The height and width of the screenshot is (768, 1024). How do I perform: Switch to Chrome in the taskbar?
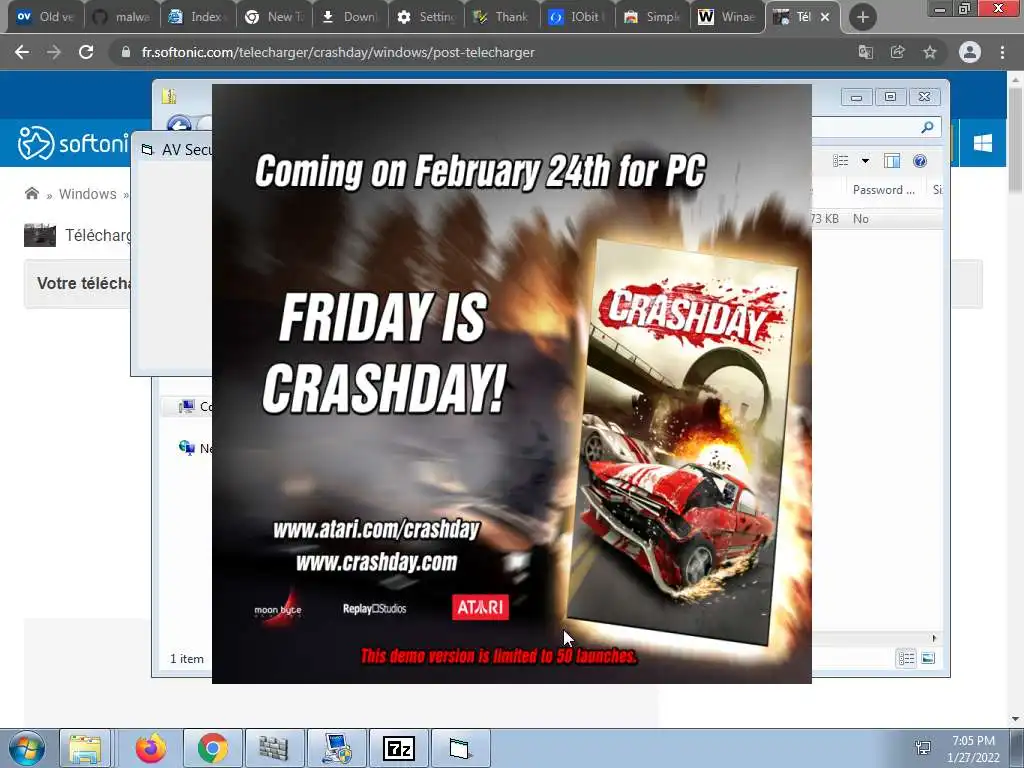(213, 748)
